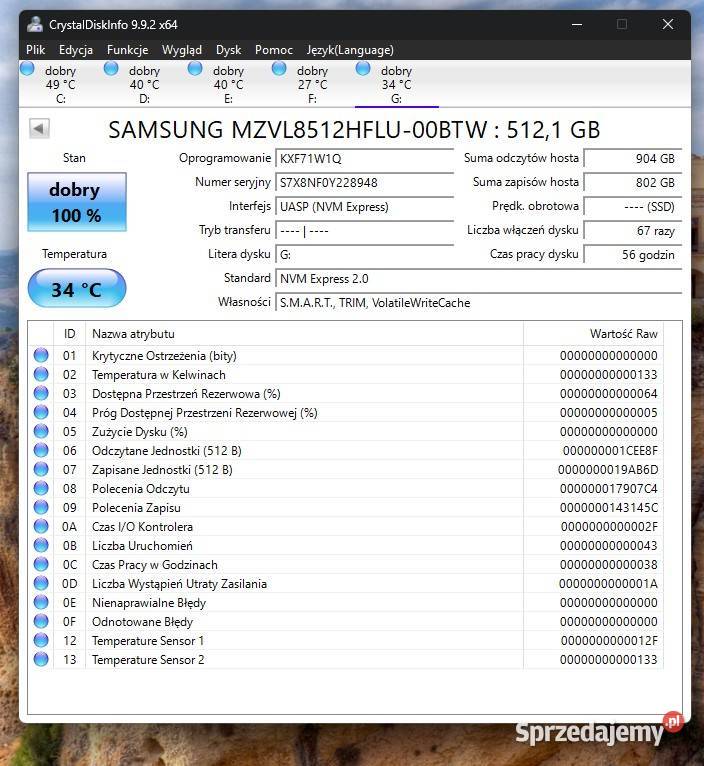Viewport: 704px width, 766px height.
Task: Select the Polecenia Odczytu attribute name
Action: (141, 489)
